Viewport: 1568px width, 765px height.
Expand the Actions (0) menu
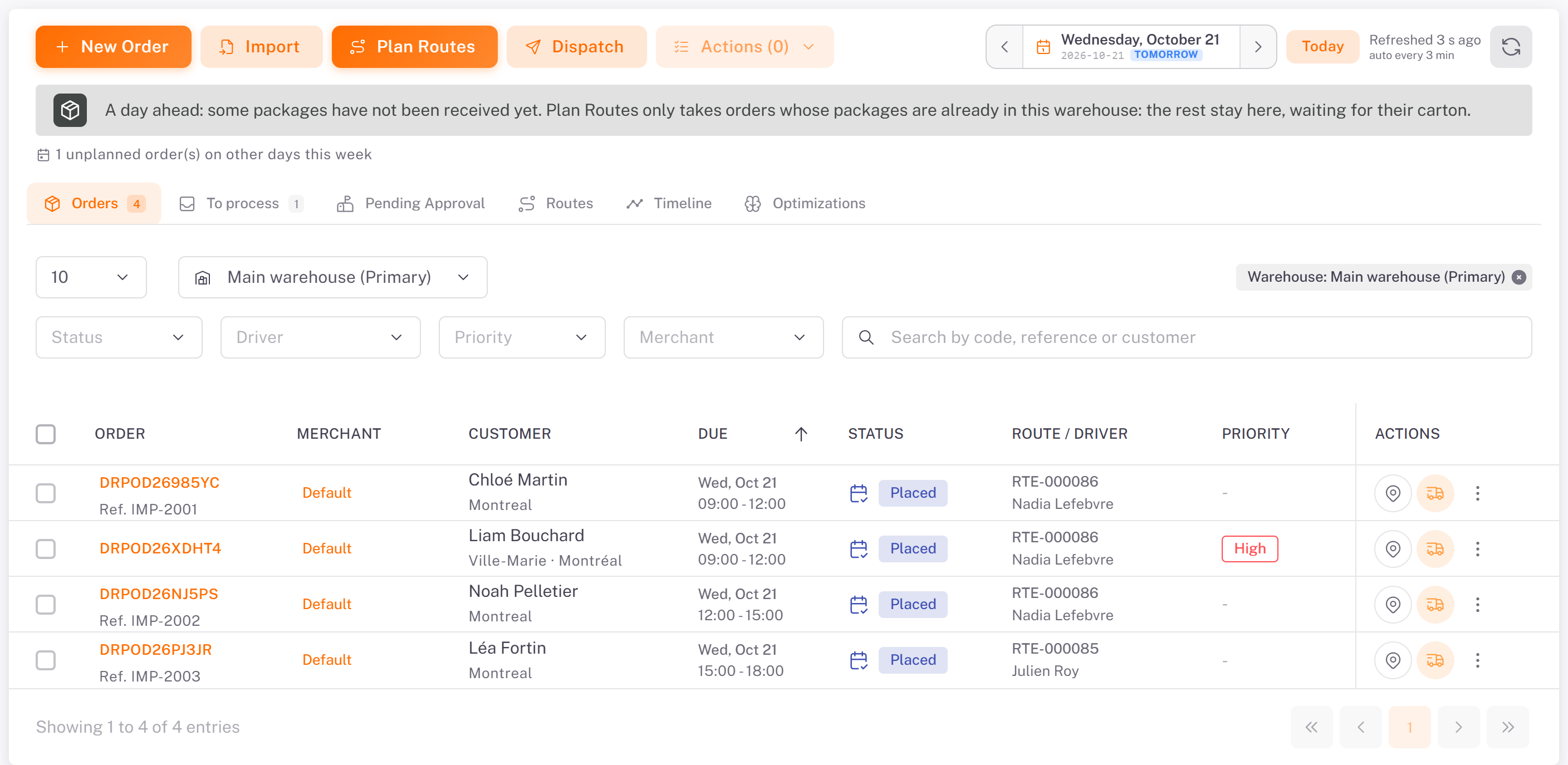pyautogui.click(x=744, y=47)
